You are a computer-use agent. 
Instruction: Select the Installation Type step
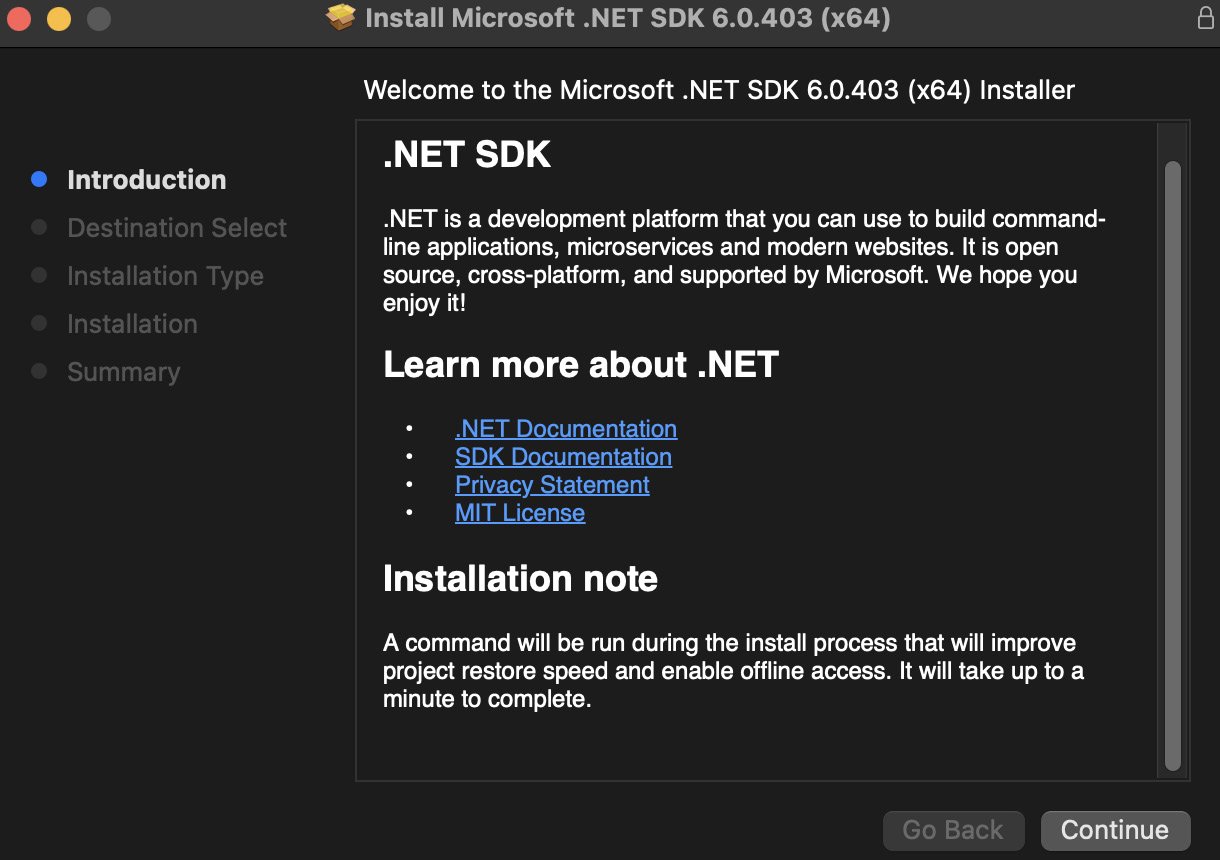(x=165, y=276)
